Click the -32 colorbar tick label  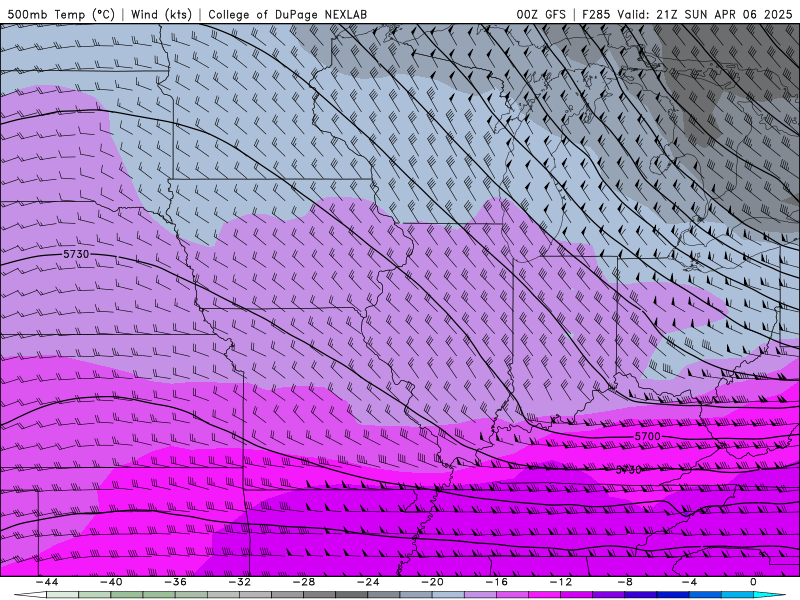[239, 582]
